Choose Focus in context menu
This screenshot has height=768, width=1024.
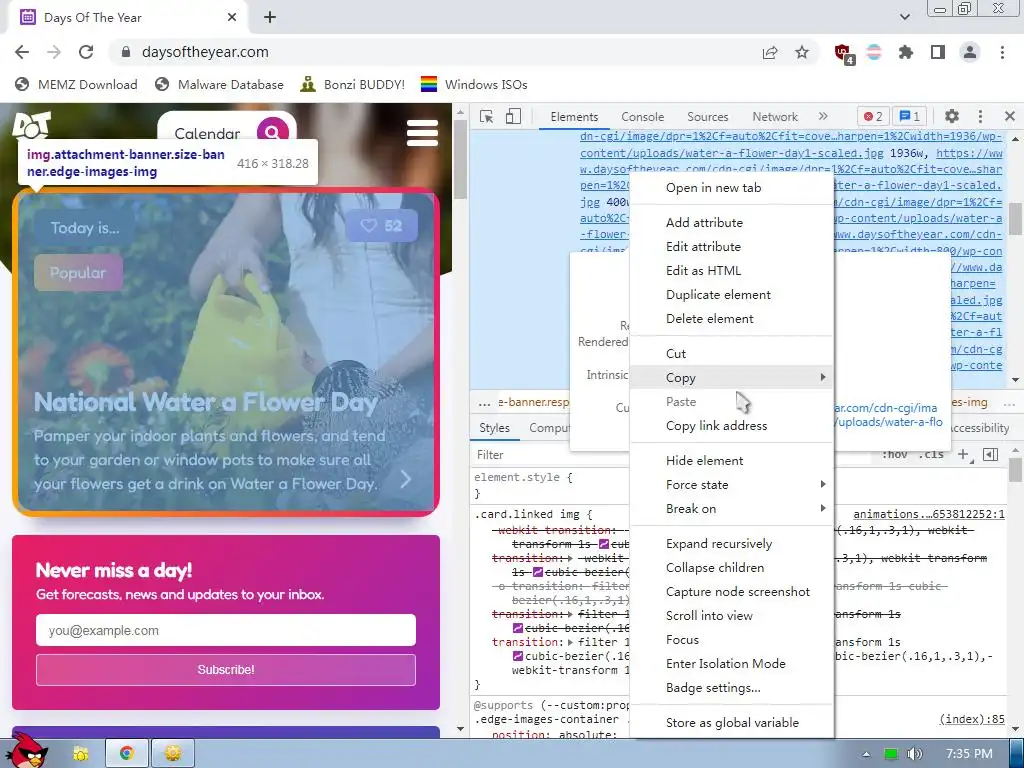pos(732,639)
